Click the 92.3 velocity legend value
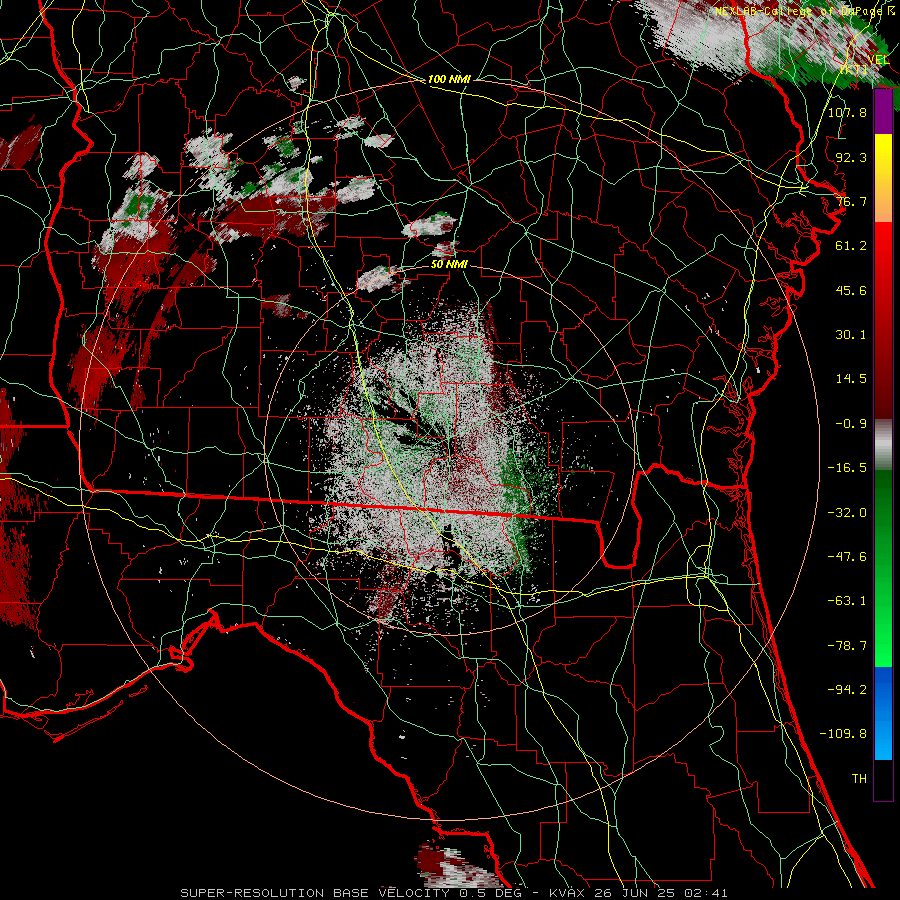 tap(851, 157)
